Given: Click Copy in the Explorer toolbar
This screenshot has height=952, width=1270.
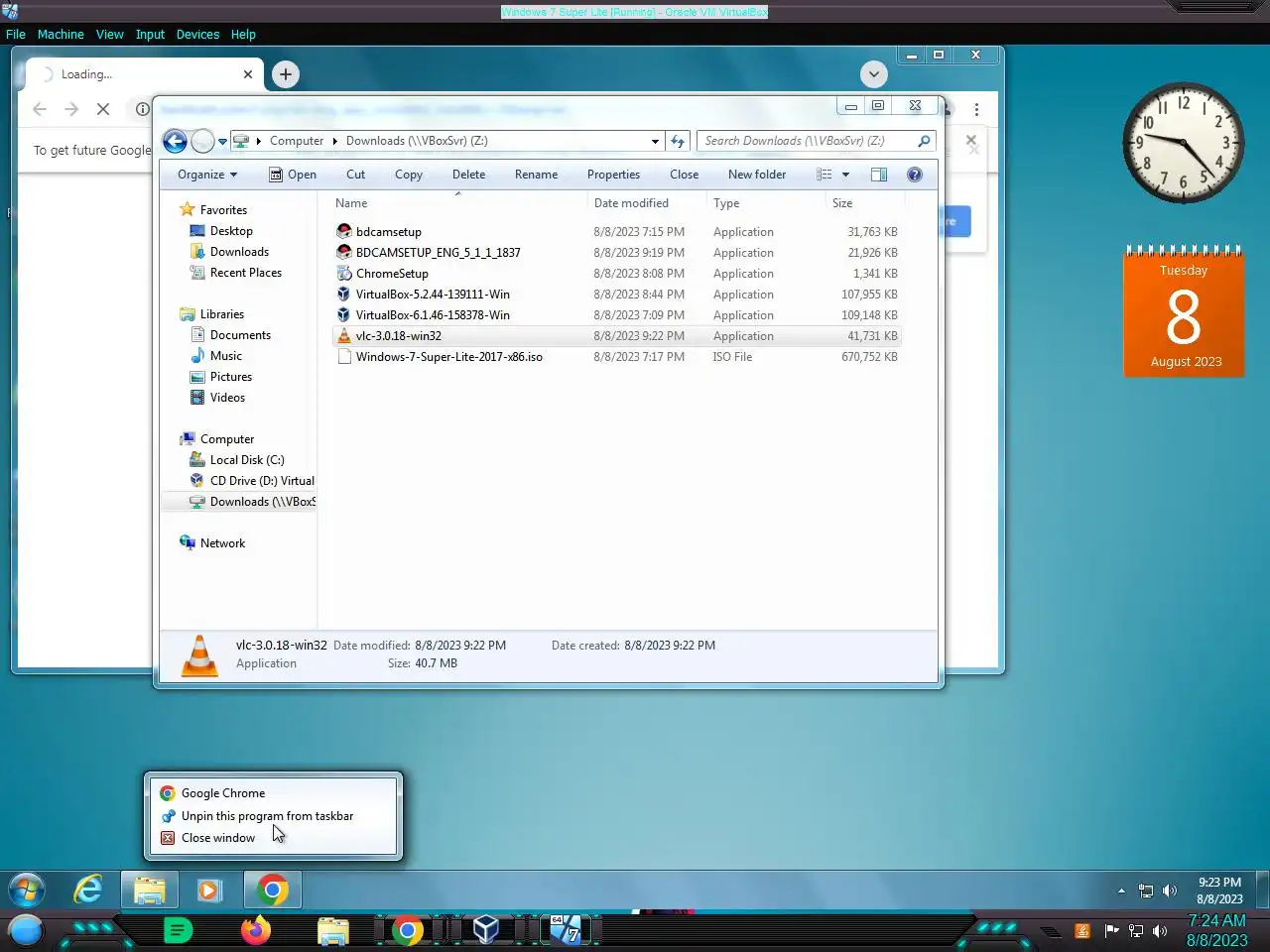Looking at the screenshot, I should click(x=409, y=175).
